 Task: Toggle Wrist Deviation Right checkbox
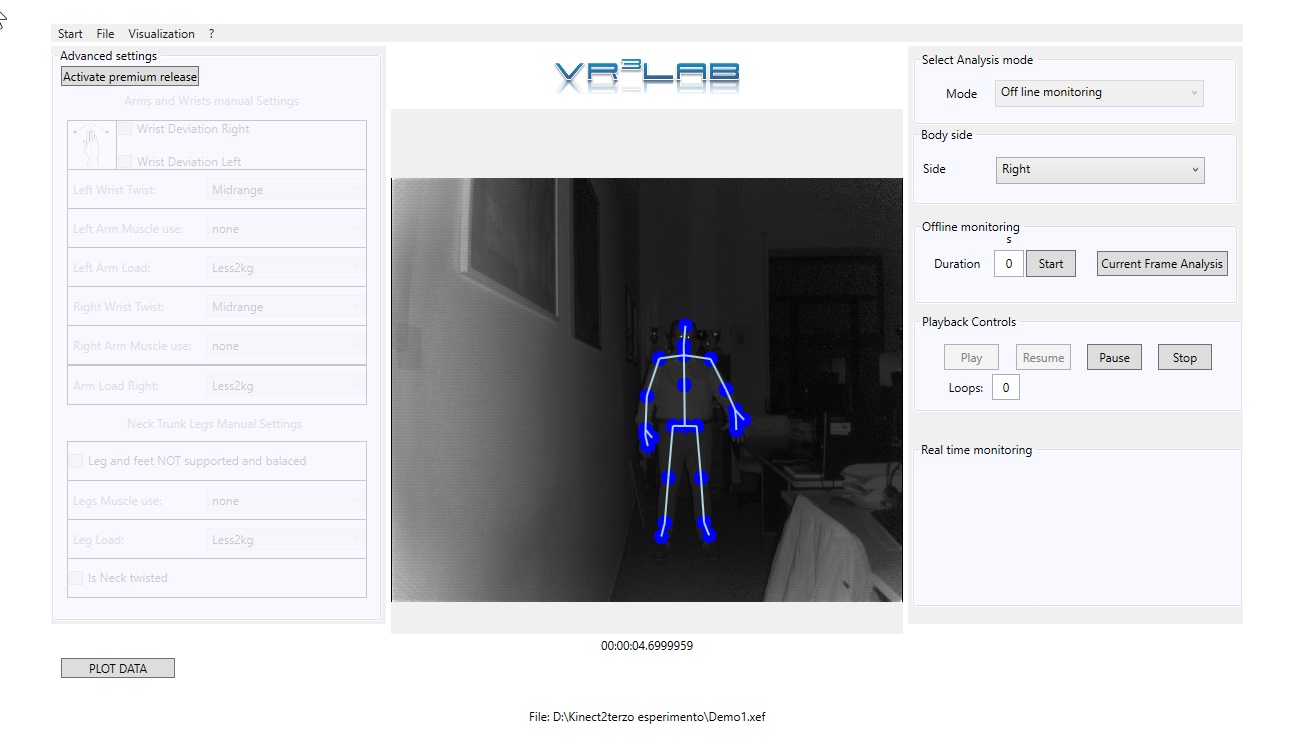click(x=126, y=129)
